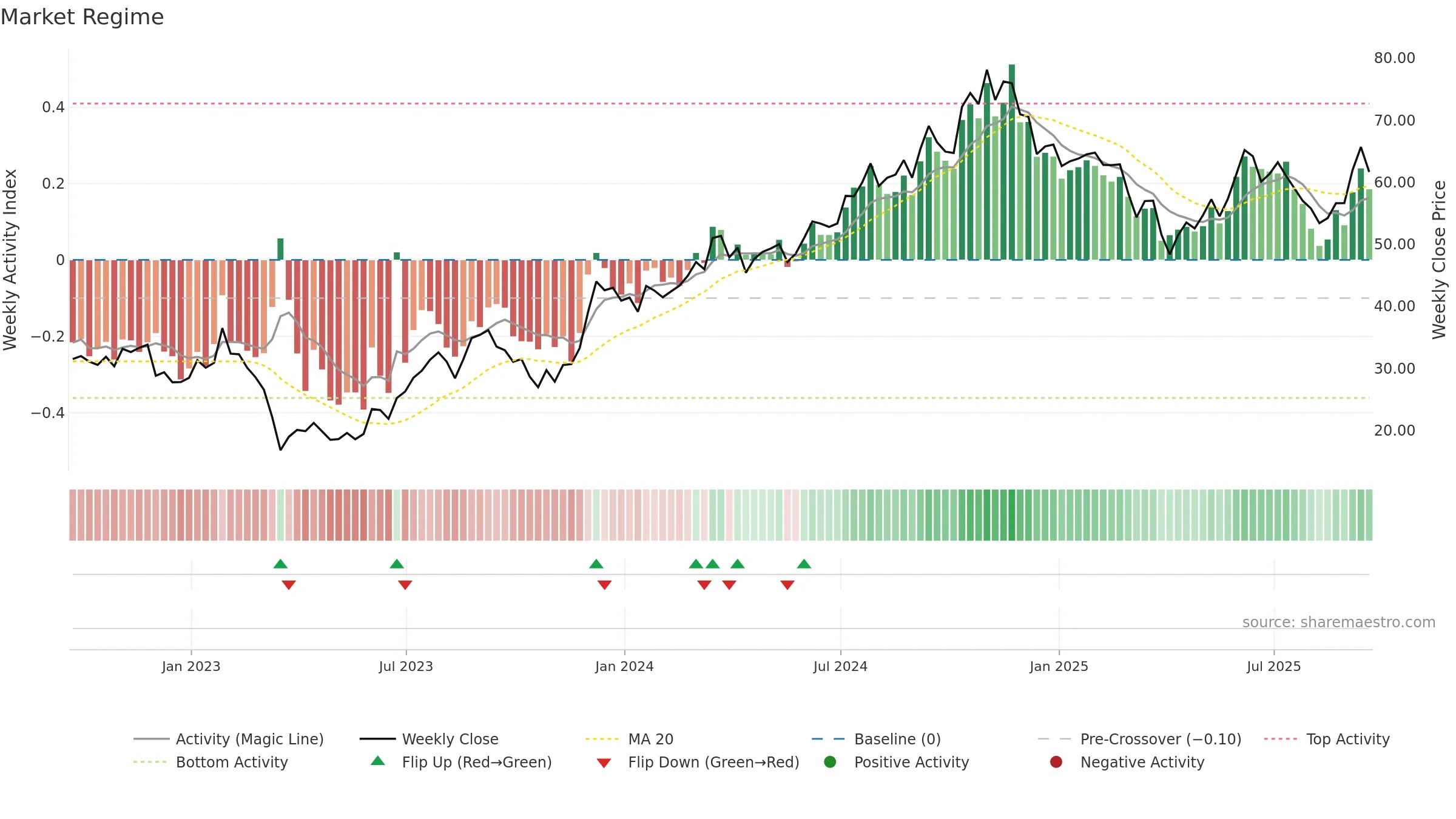1456x819 pixels.
Task: Click the flip-down marker just before Jan 2024
Action: click(x=605, y=585)
